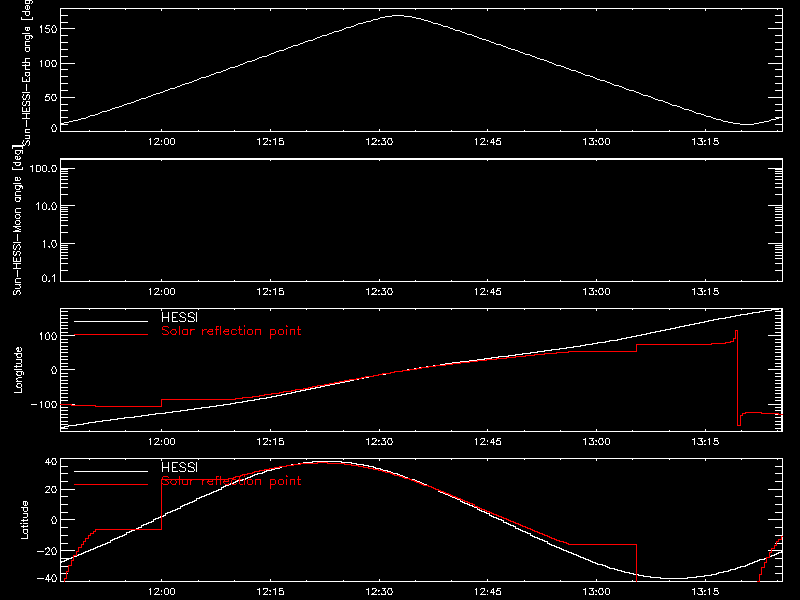Click 12:30 label under the Latitude plot
The height and width of the screenshot is (600, 800).
point(379,592)
